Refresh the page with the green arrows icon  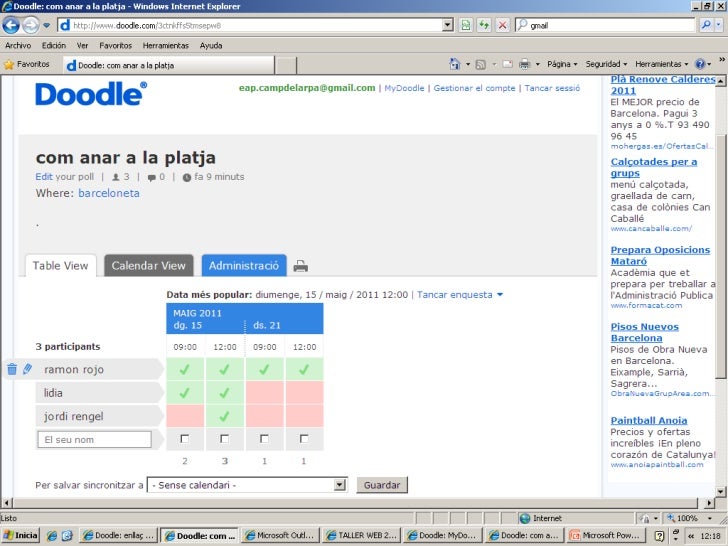coord(484,25)
